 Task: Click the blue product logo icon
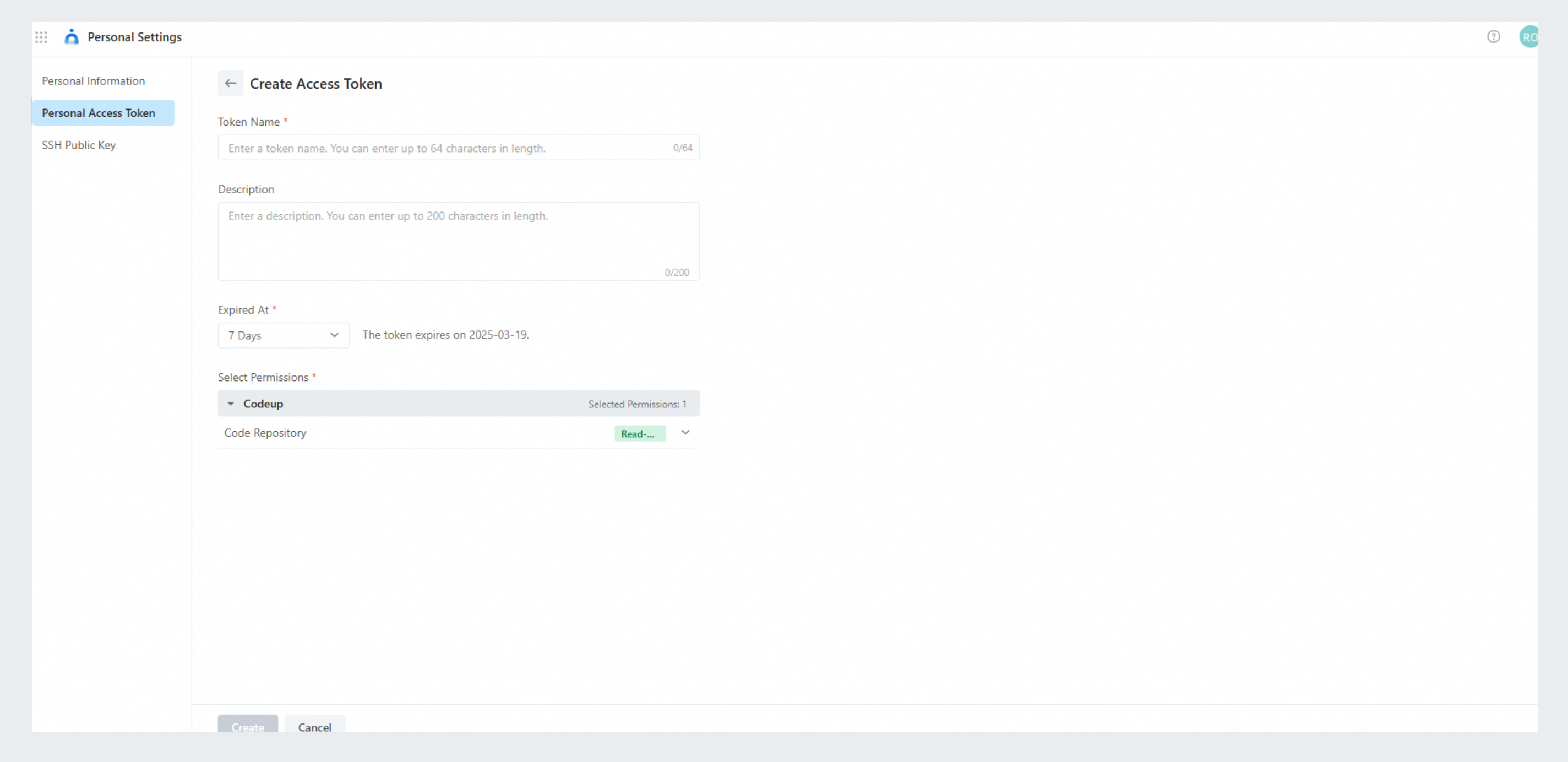pyautogui.click(x=71, y=37)
